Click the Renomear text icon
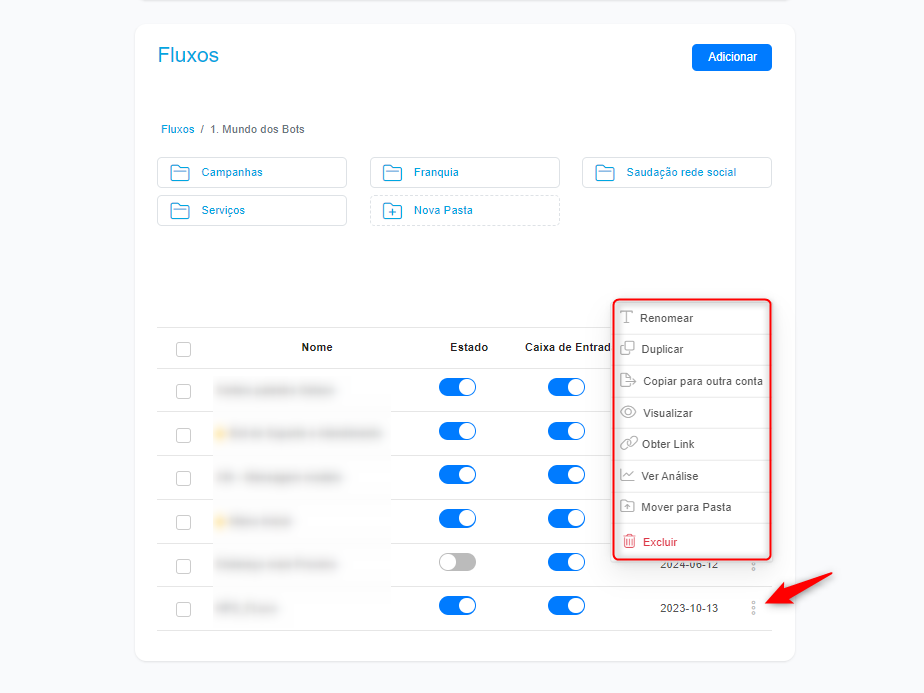Viewport: 924px width, 693px height. point(627,318)
